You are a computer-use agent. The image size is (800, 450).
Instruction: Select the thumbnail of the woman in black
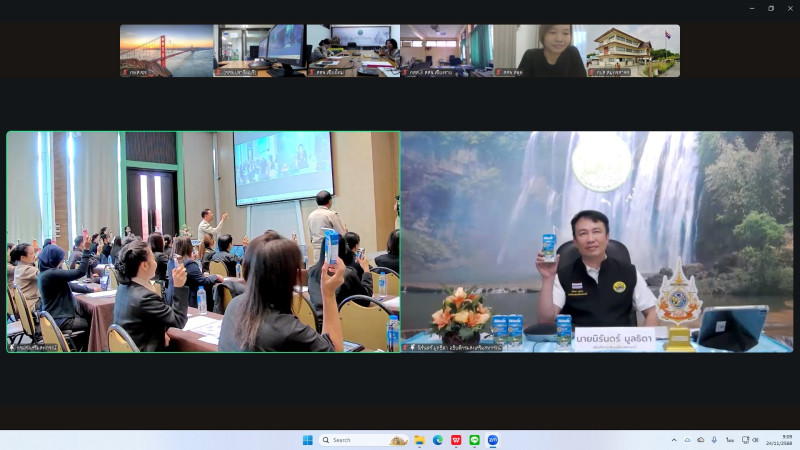[x=539, y=51]
